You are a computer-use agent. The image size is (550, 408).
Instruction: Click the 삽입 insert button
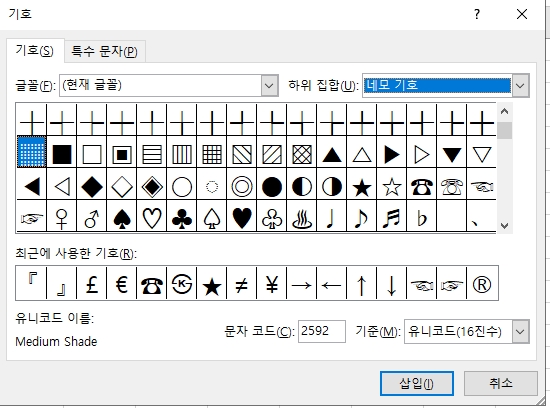click(x=417, y=383)
